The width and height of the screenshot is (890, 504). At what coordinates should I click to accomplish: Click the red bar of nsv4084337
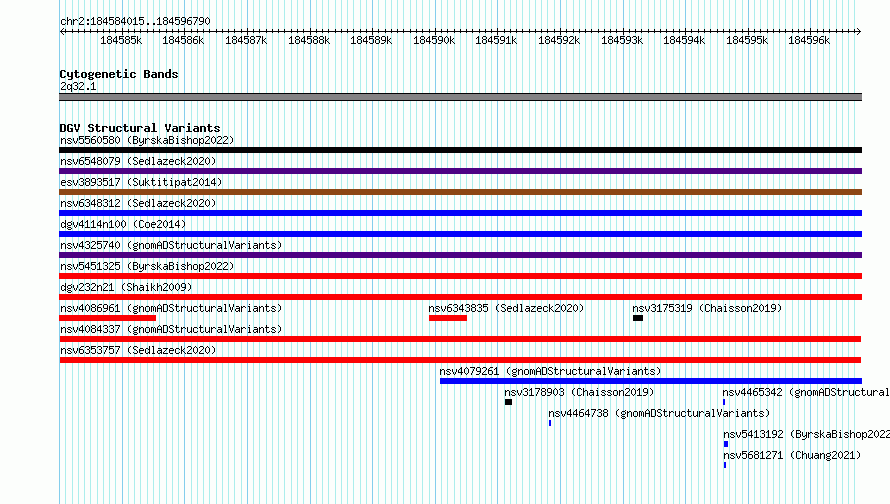click(460, 339)
